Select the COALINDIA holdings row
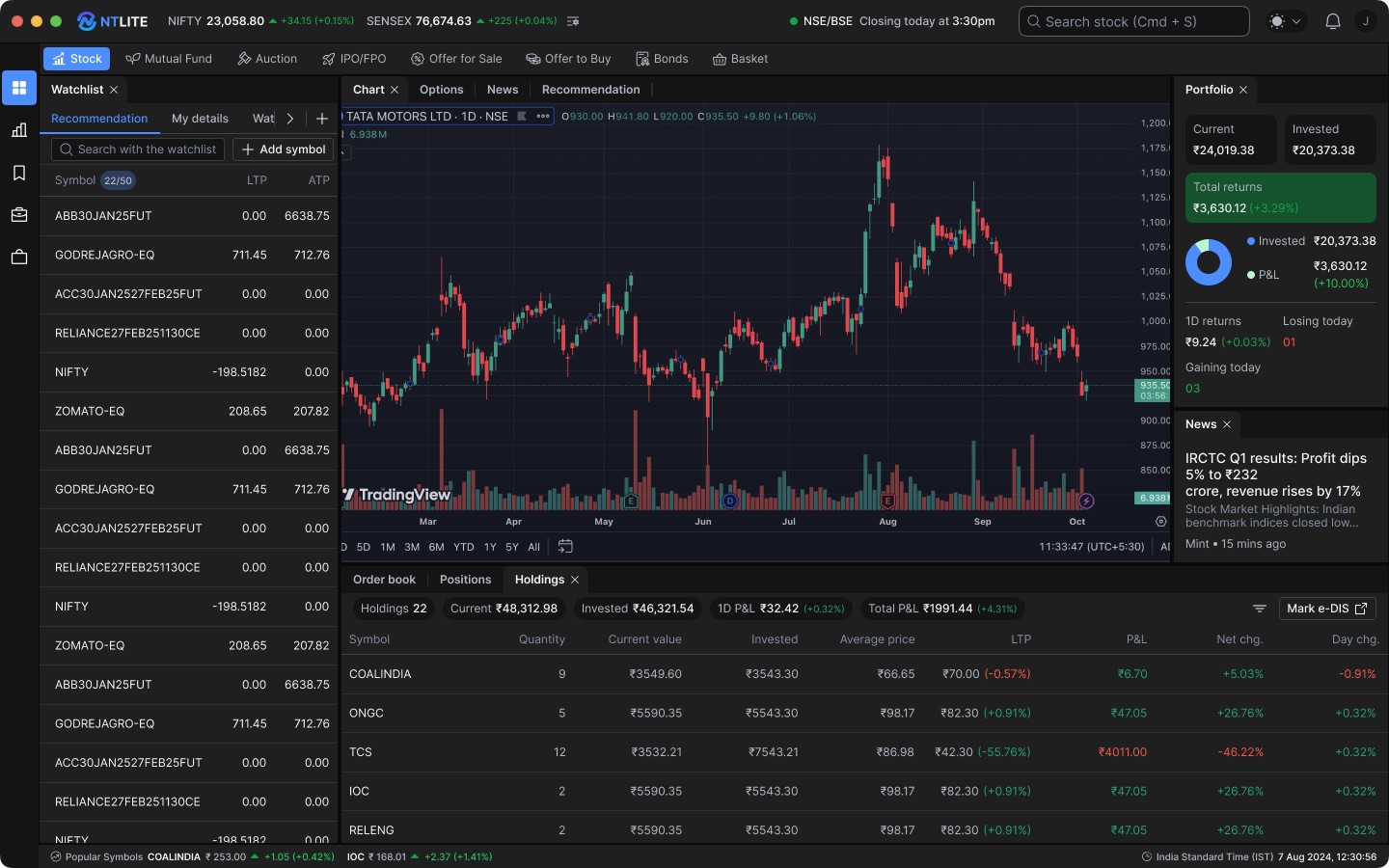 point(865,674)
